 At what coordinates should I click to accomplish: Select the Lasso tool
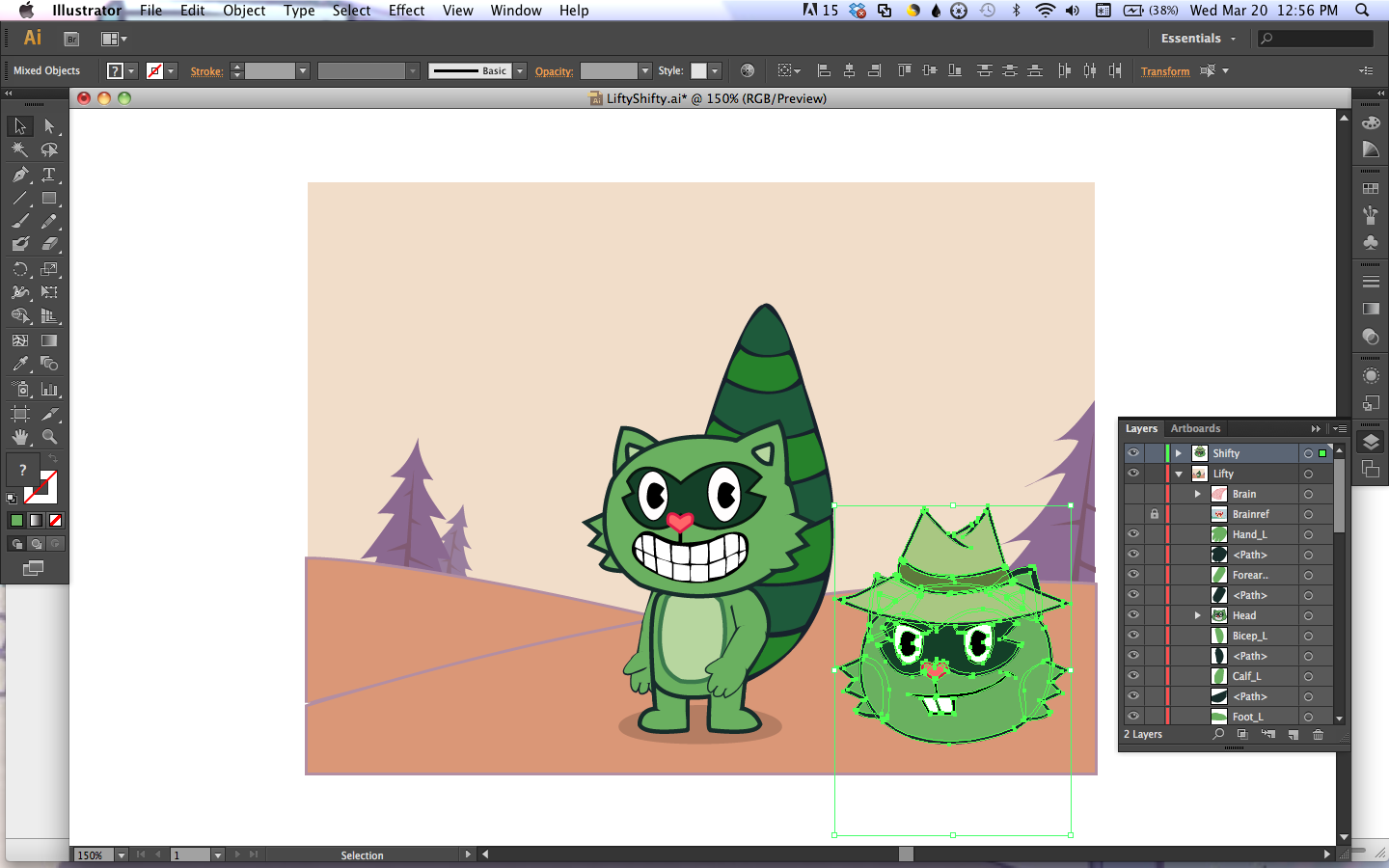49,149
